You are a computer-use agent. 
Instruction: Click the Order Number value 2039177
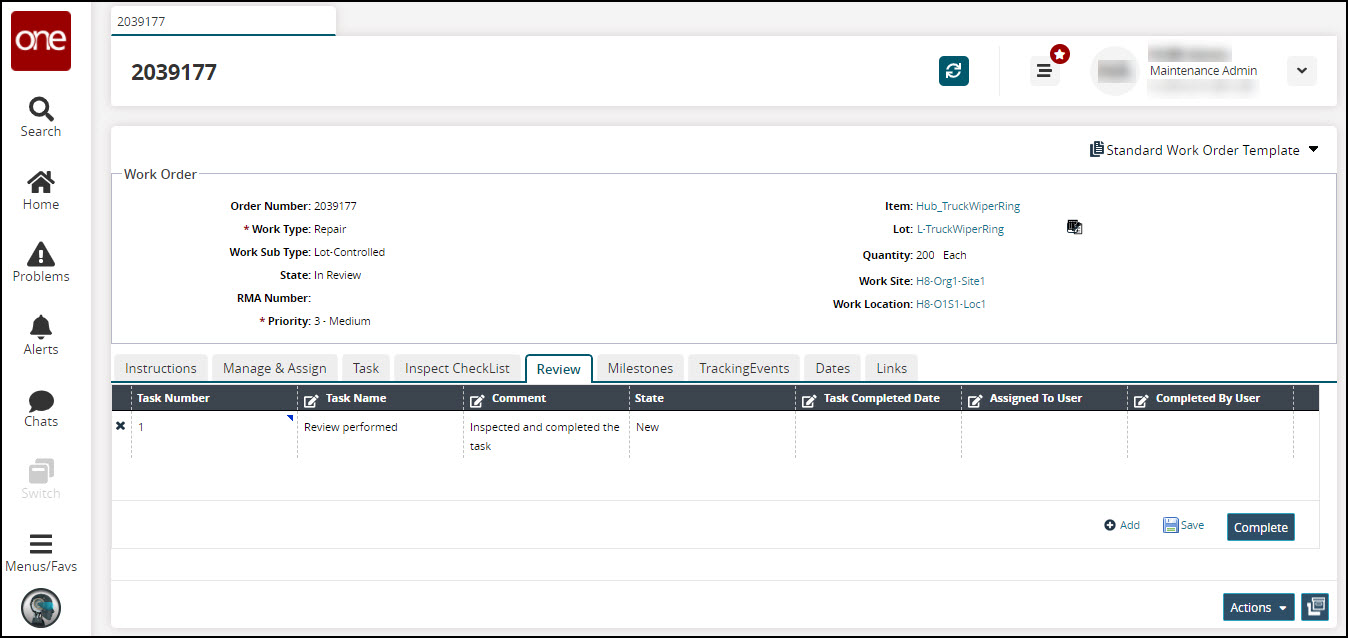pos(335,206)
